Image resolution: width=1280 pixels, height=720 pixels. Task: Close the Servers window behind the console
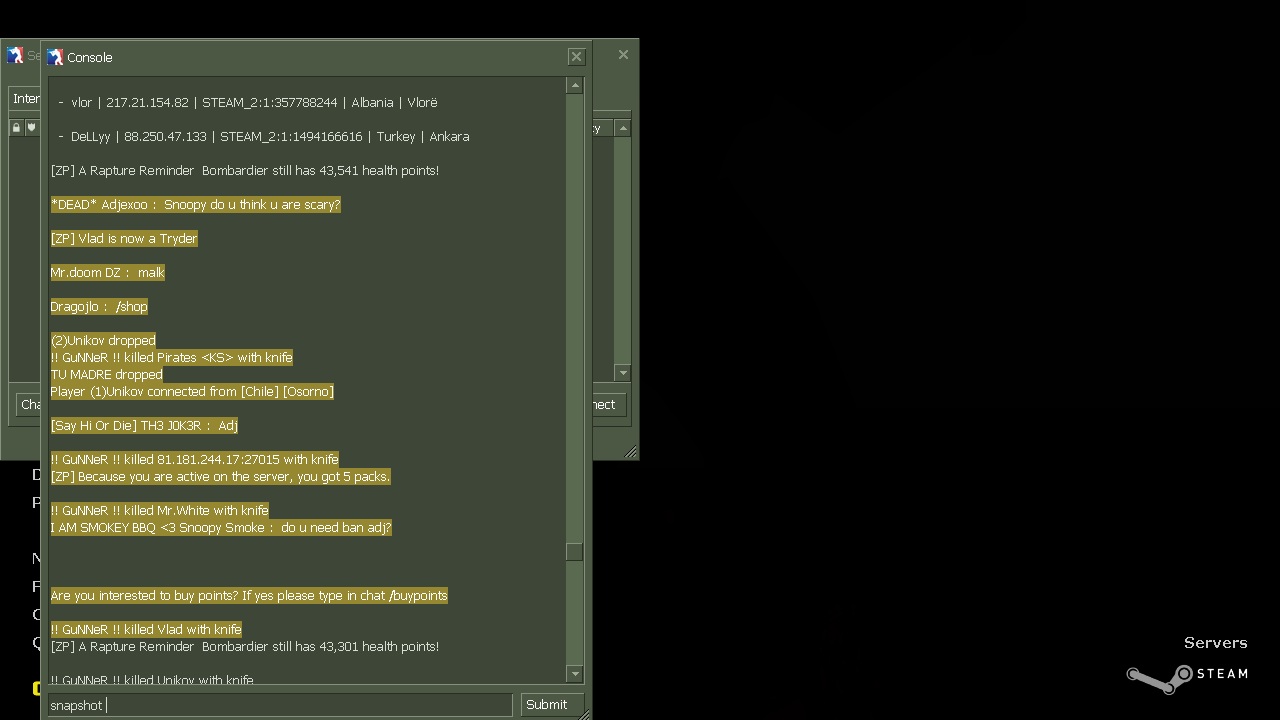[623, 55]
